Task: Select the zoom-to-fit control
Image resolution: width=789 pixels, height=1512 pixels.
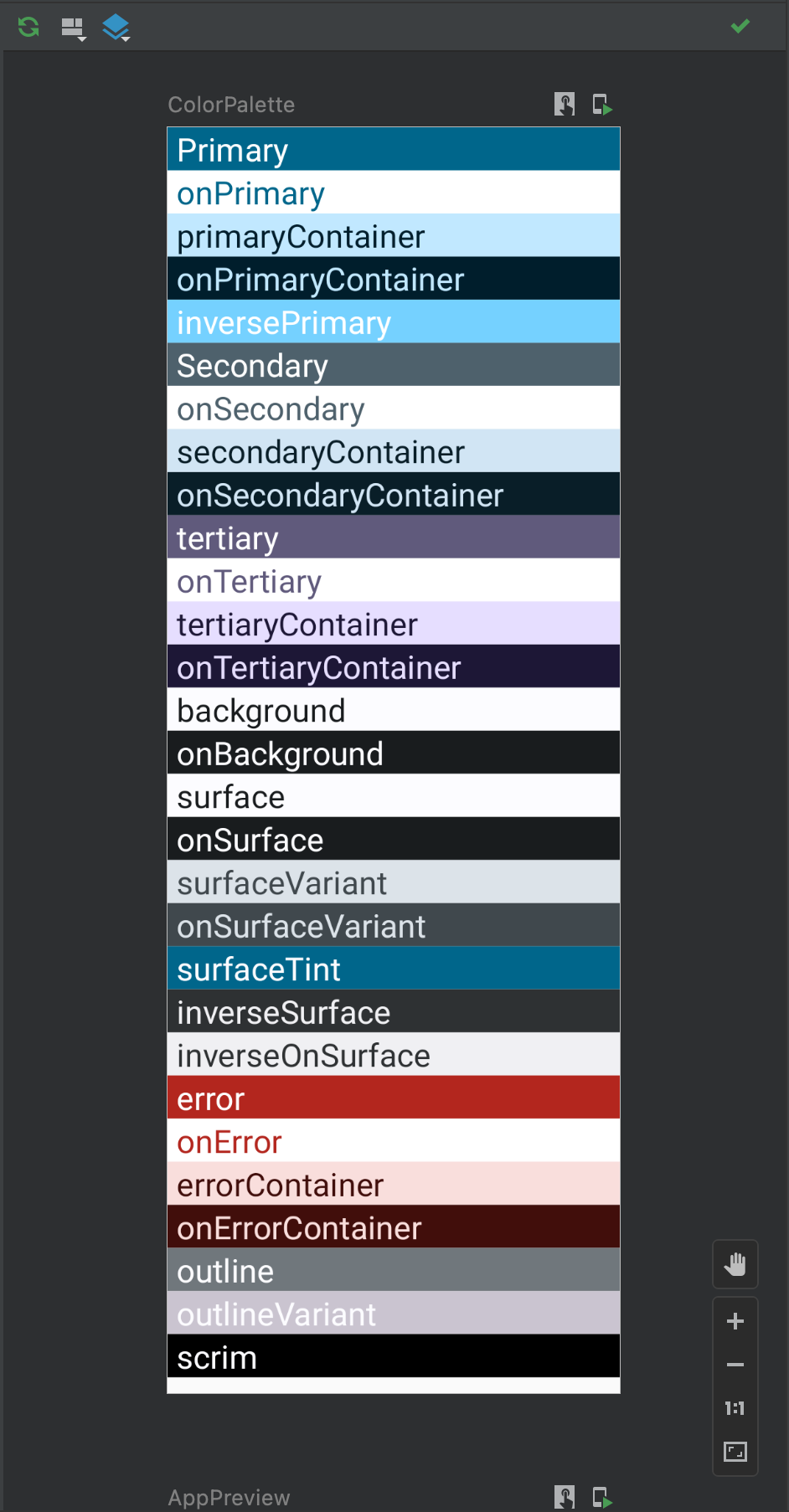Action: 735,1452
